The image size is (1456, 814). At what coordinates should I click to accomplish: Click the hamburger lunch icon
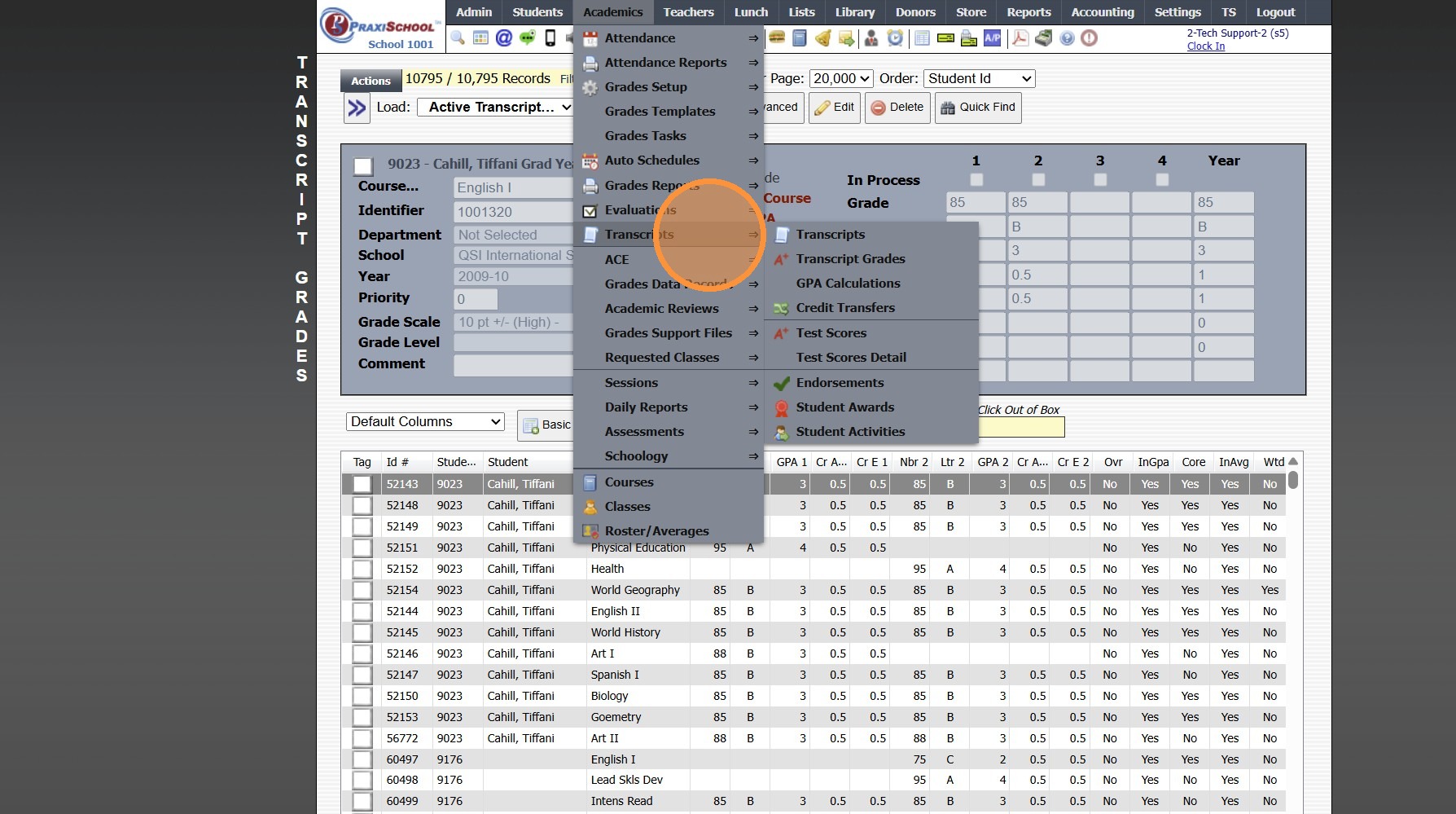click(x=777, y=38)
